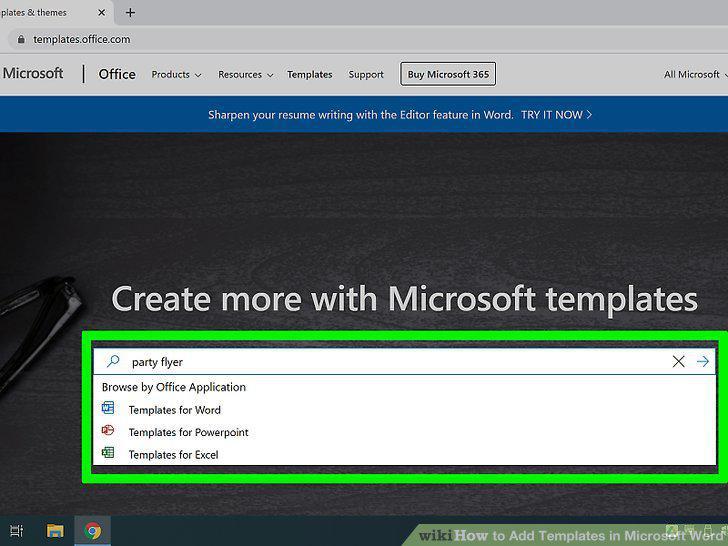Click 'Browse by Office Application' heading
Screen dimensions: 728x546
(x=174, y=387)
